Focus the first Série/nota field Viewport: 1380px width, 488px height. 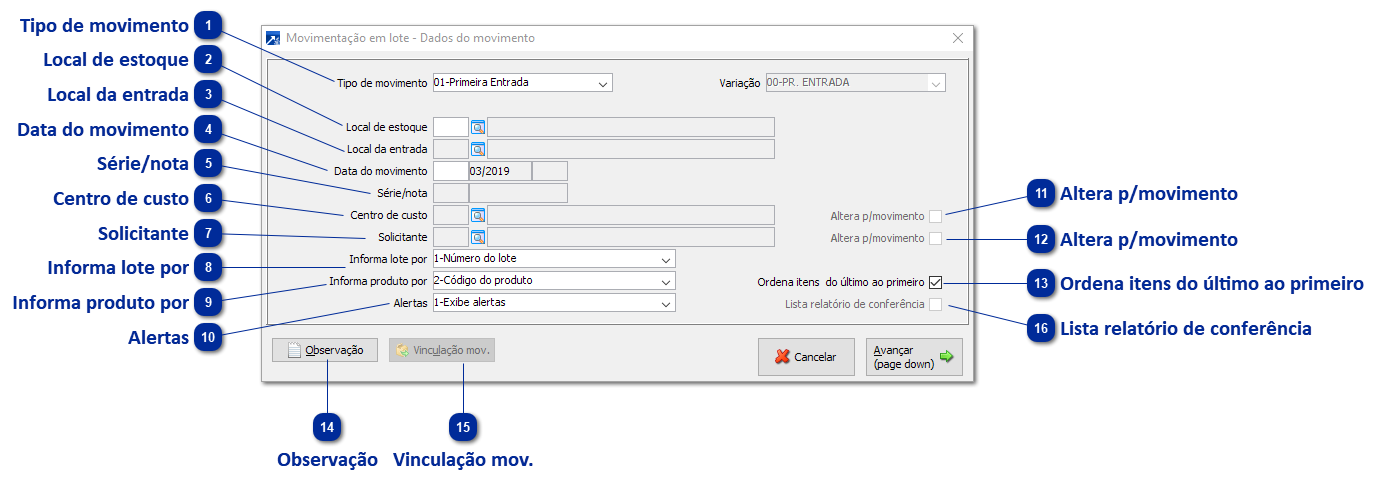pyautogui.click(x=450, y=193)
